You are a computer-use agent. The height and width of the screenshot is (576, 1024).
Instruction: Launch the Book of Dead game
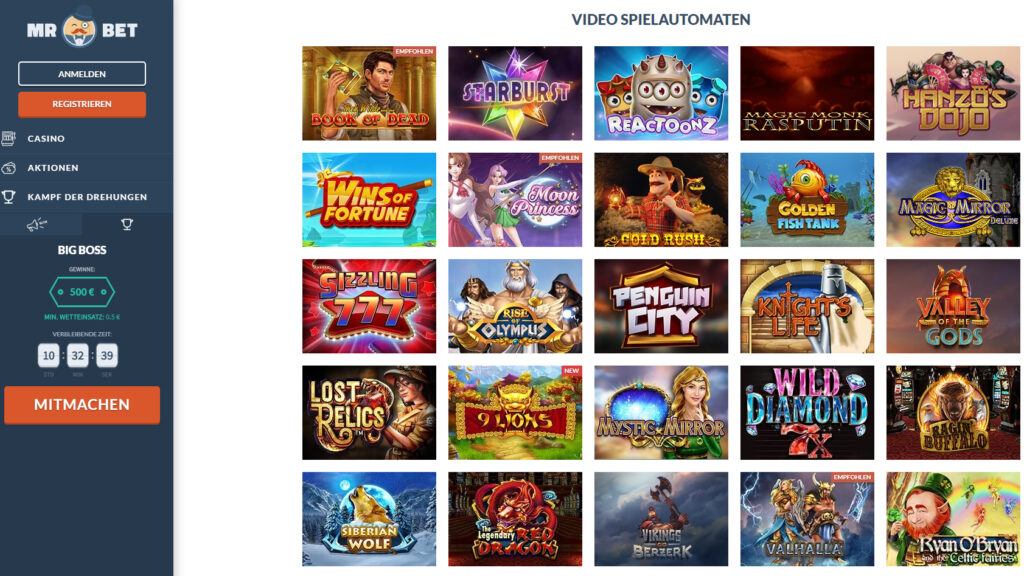369,93
